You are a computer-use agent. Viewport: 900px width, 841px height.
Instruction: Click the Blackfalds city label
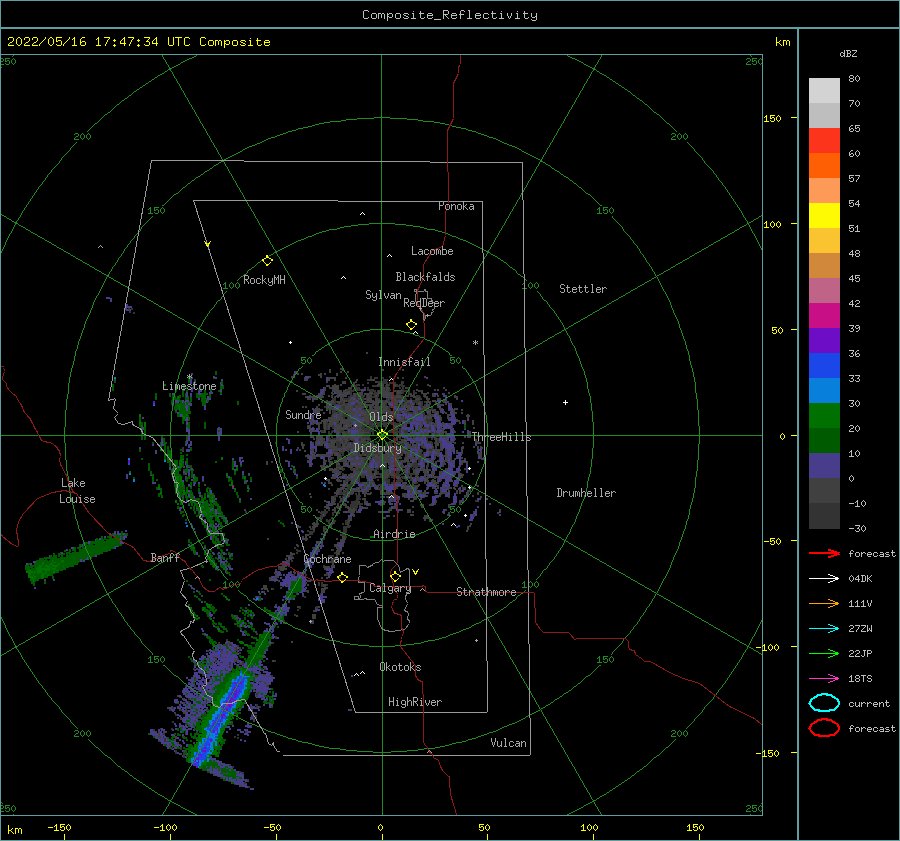[x=425, y=277]
